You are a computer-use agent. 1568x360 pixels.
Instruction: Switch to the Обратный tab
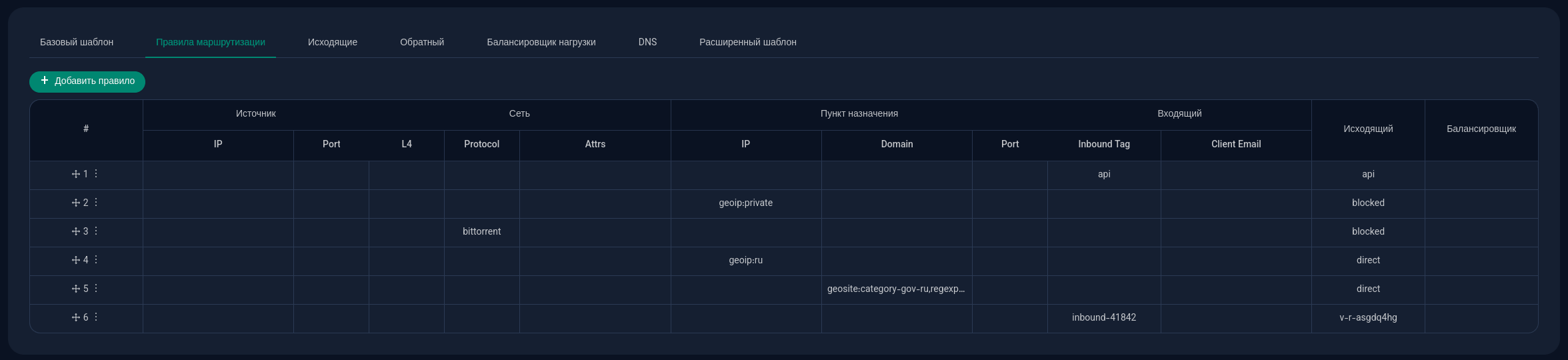422,42
